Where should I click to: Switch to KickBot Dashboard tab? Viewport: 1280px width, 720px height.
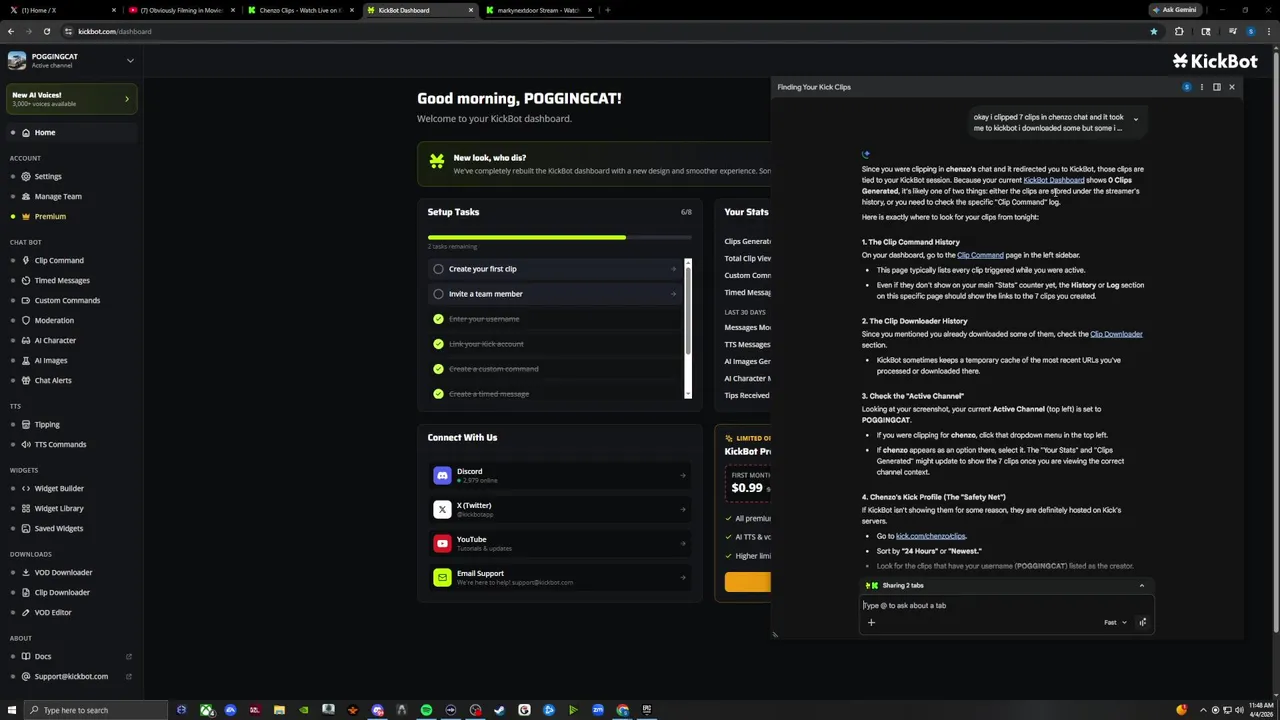pyautogui.click(x=418, y=10)
